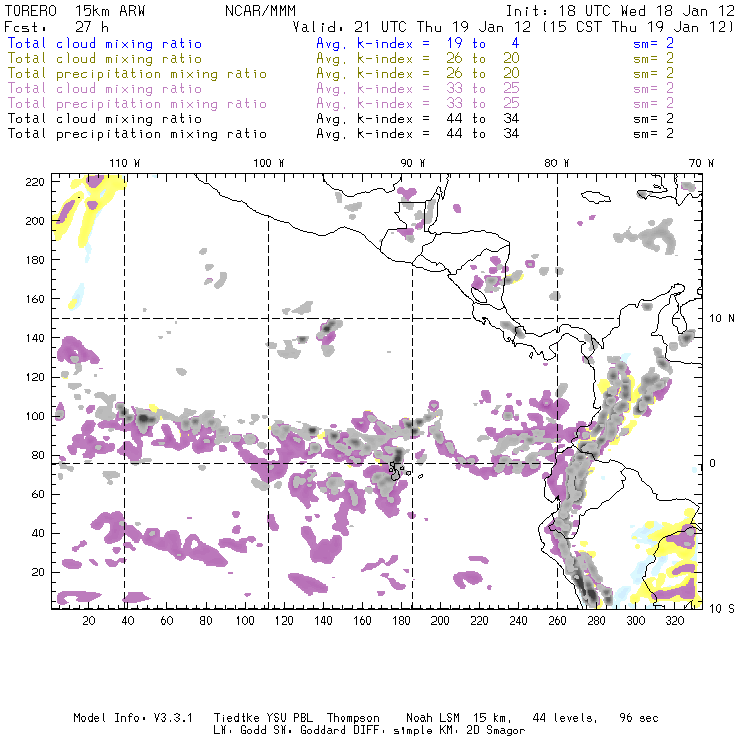Select the olive 'Total cloud mixing ratio' legend entry

pyautogui.click(x=105, y=59)
